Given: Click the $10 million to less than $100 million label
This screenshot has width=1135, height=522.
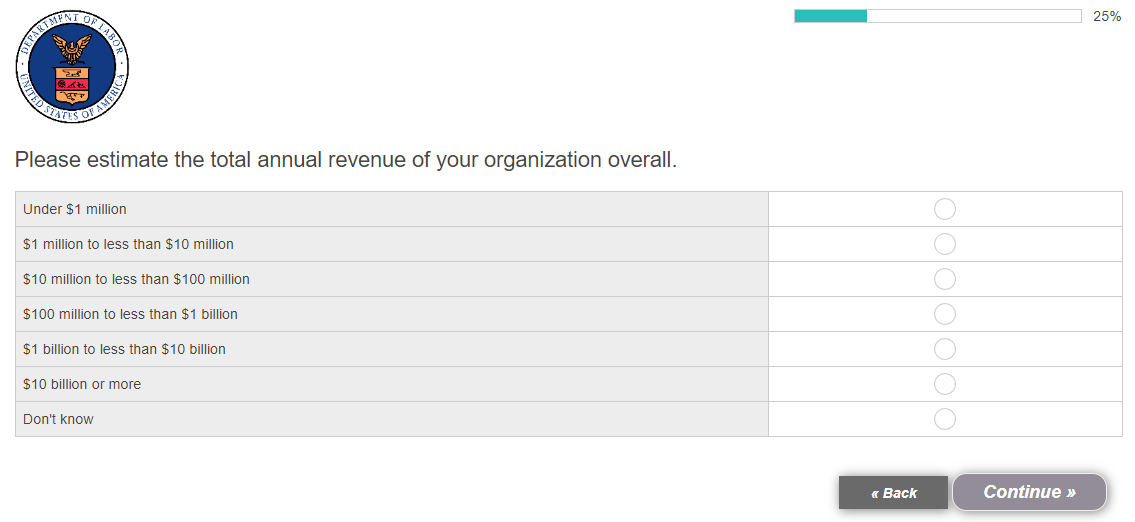Looking at the screenshot, I should (x=136, y=279).
